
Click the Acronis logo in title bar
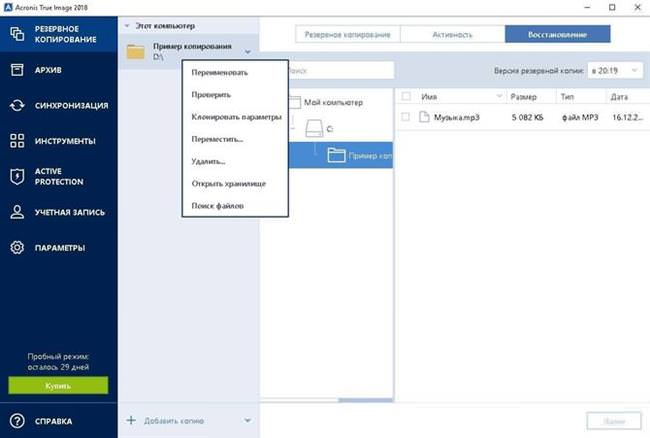pyautogui.click(x=8, y=7)
